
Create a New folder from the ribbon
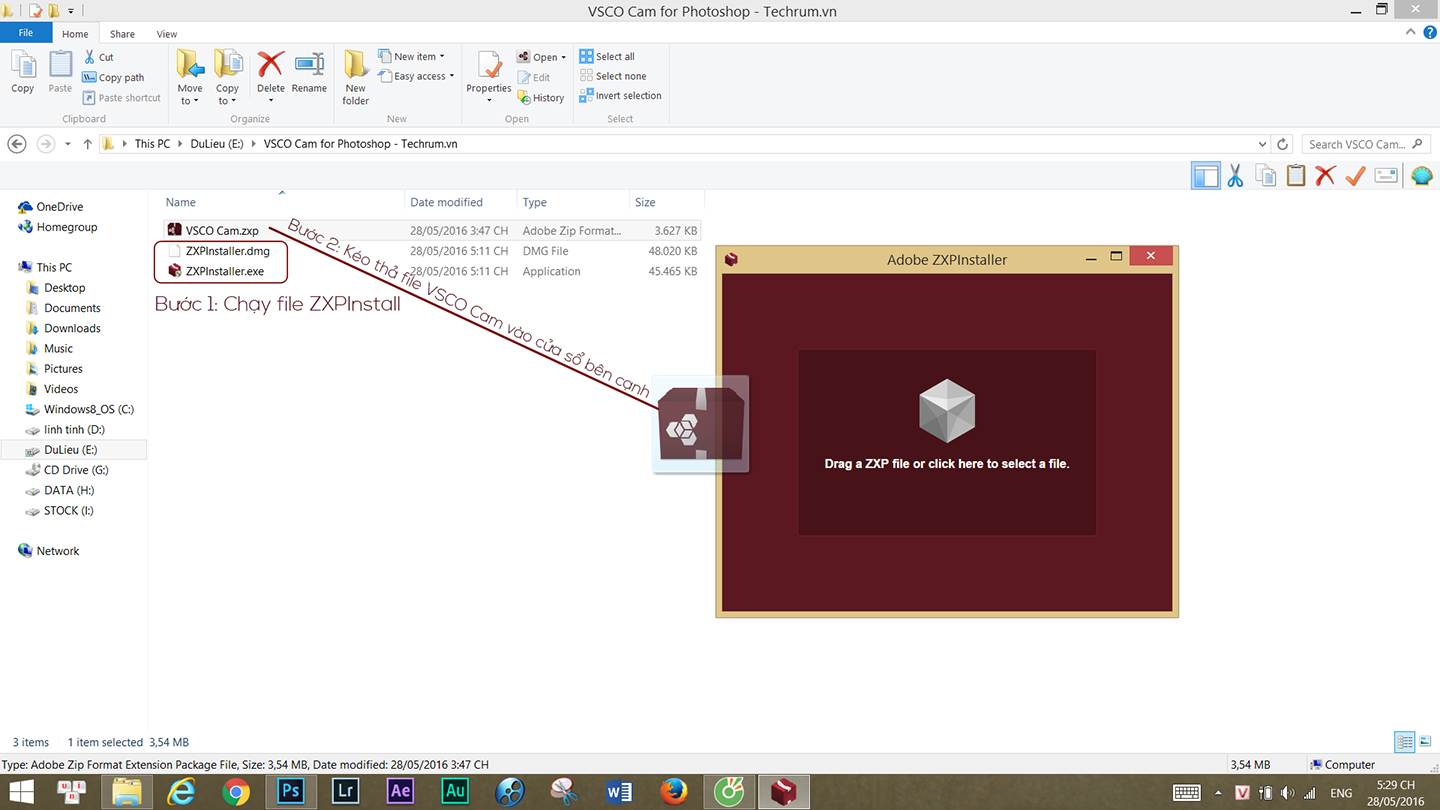tap(356, 78)
